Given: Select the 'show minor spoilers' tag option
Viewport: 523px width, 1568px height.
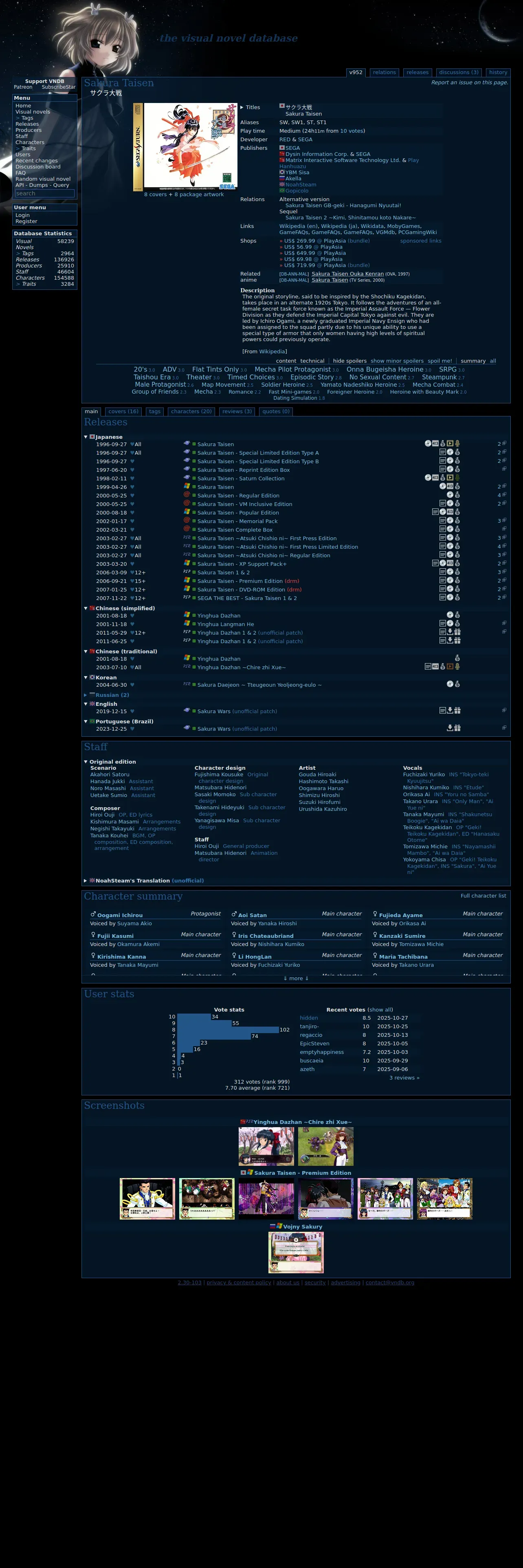Looking at the screenshot, I should coord(397,361).
